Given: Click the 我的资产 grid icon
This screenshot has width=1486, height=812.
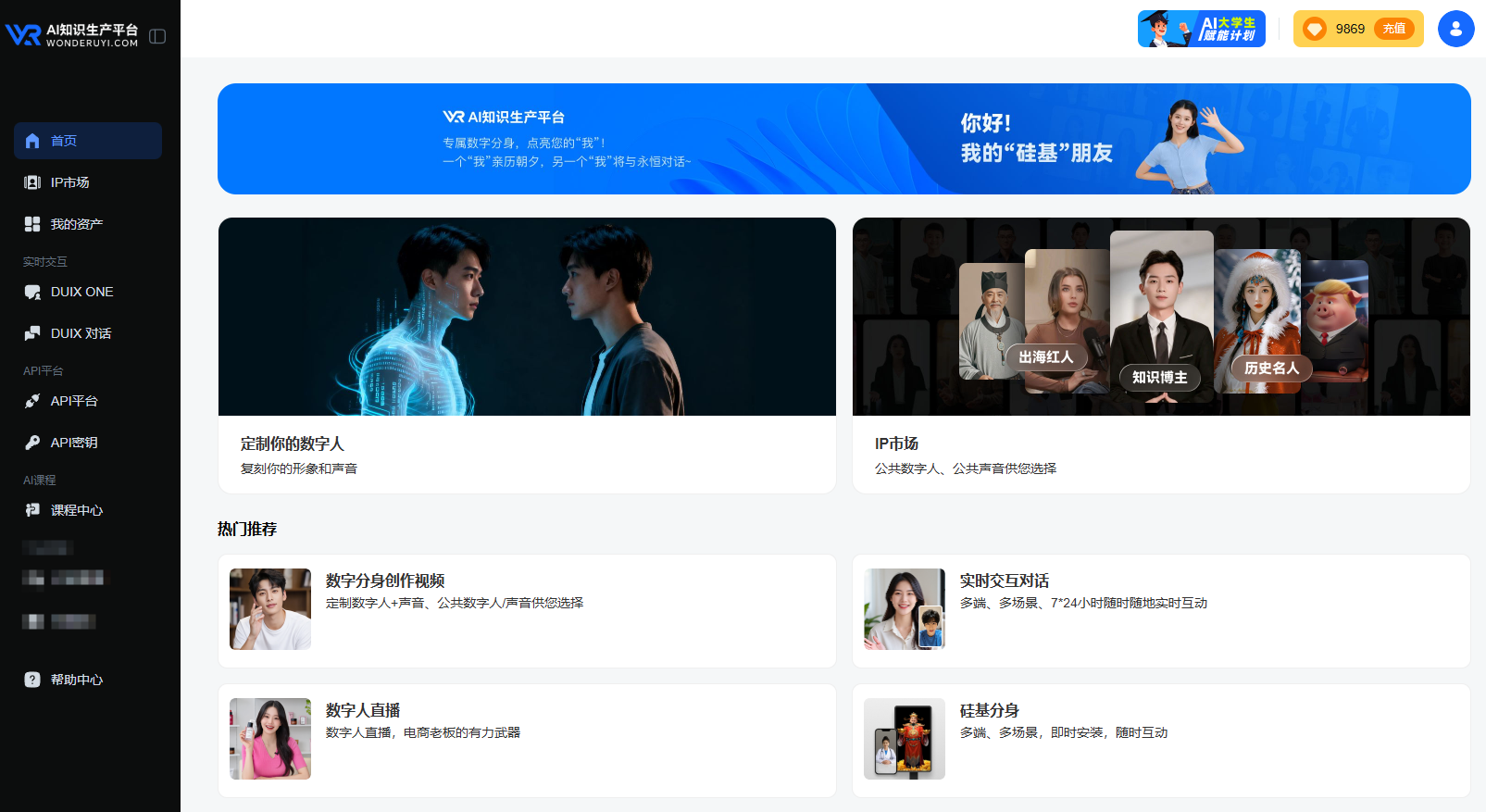Looking at the screenshot, I should (32, 224).
